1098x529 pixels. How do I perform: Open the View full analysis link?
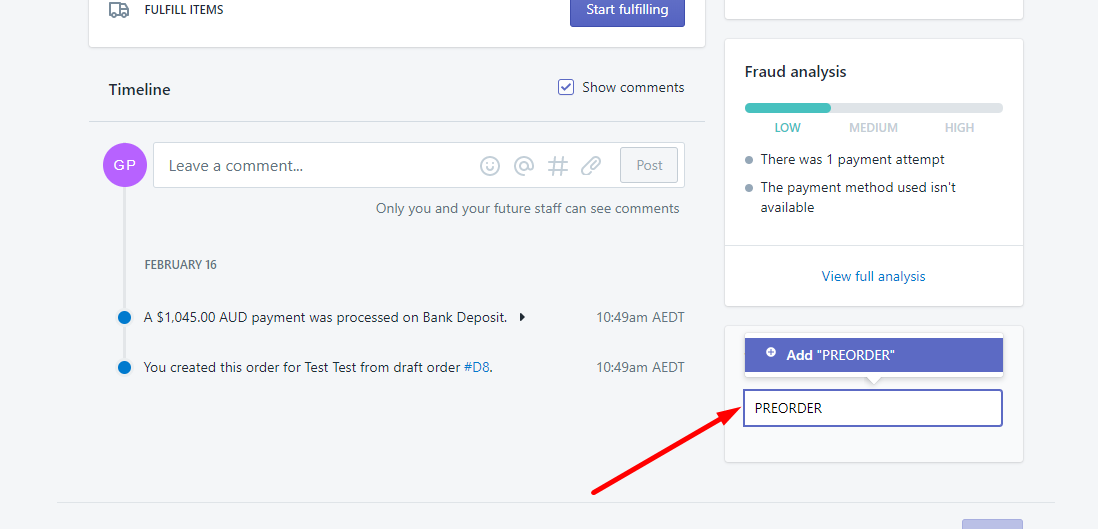coord(873,276)
